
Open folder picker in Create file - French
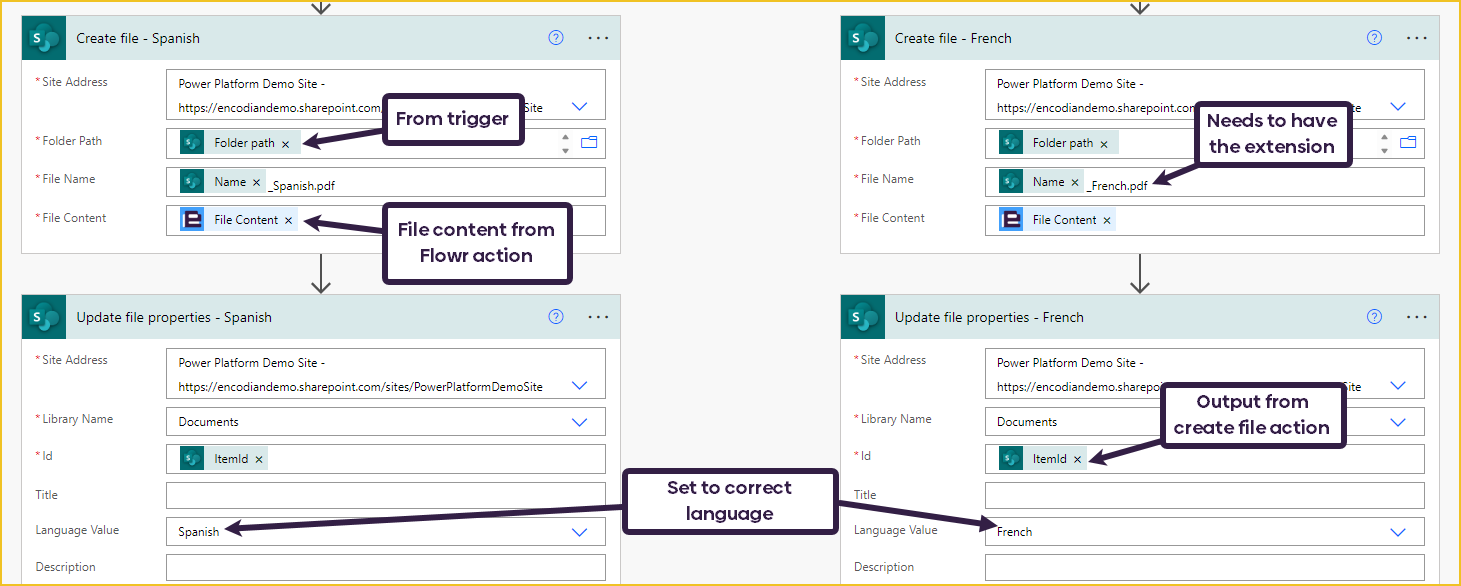click(1408, 143)
